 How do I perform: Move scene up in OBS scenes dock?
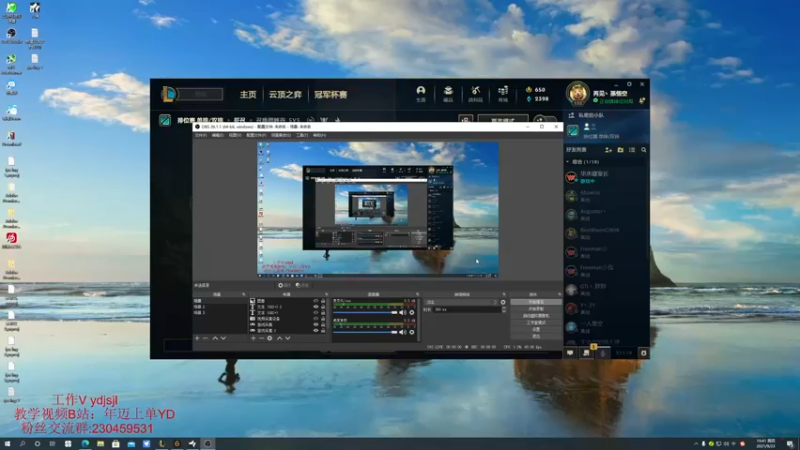(x=215, y=338)
